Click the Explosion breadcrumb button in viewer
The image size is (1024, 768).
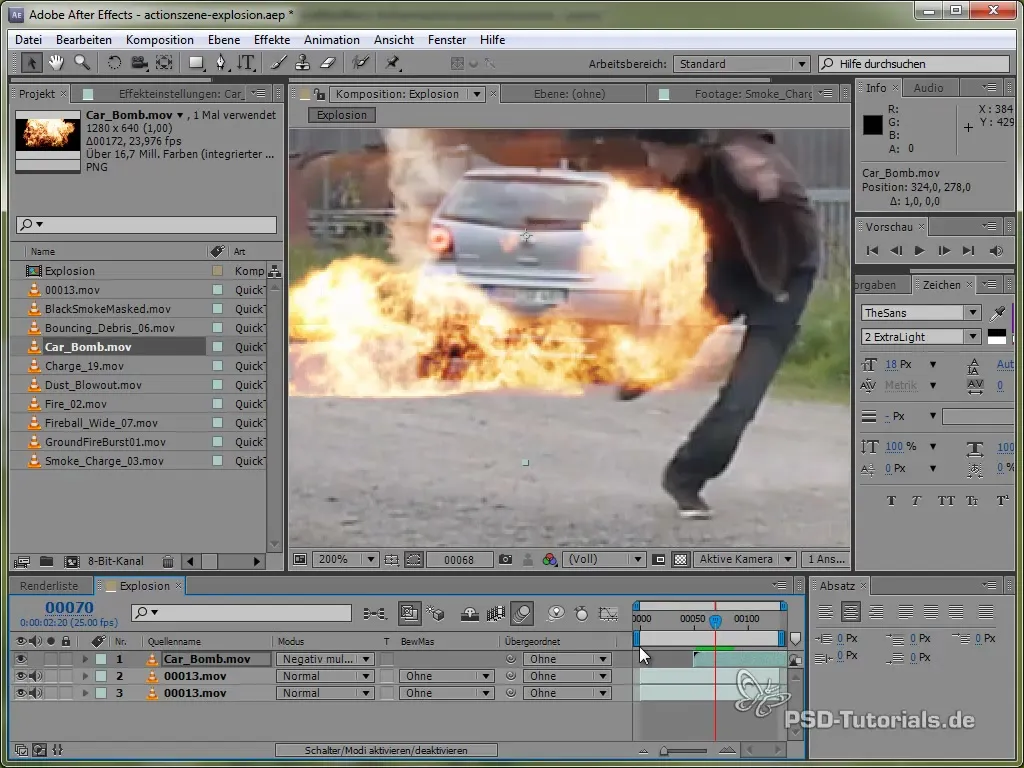tap(342, 115)
